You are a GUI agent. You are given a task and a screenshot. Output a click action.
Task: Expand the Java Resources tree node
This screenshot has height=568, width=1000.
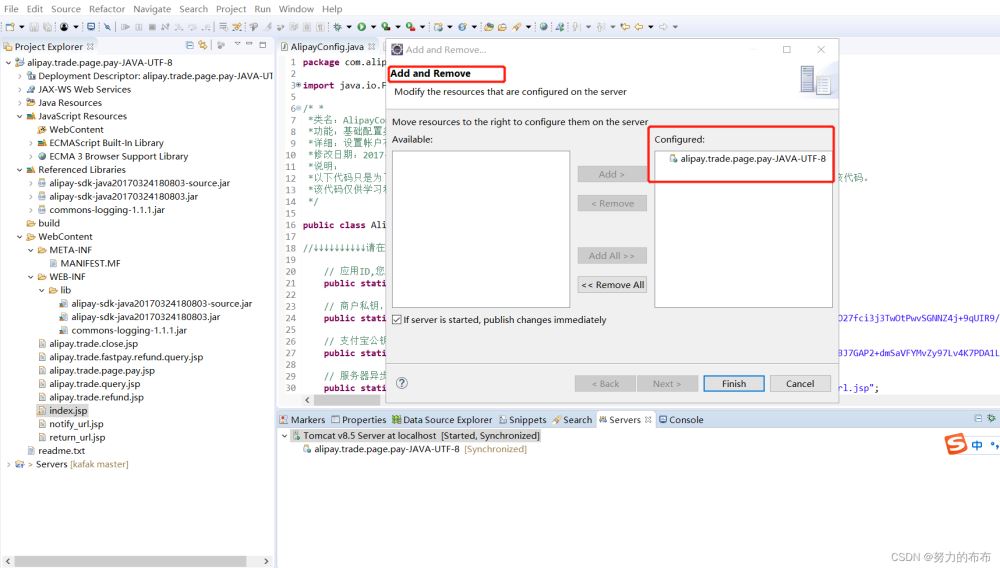click(20, 103)
